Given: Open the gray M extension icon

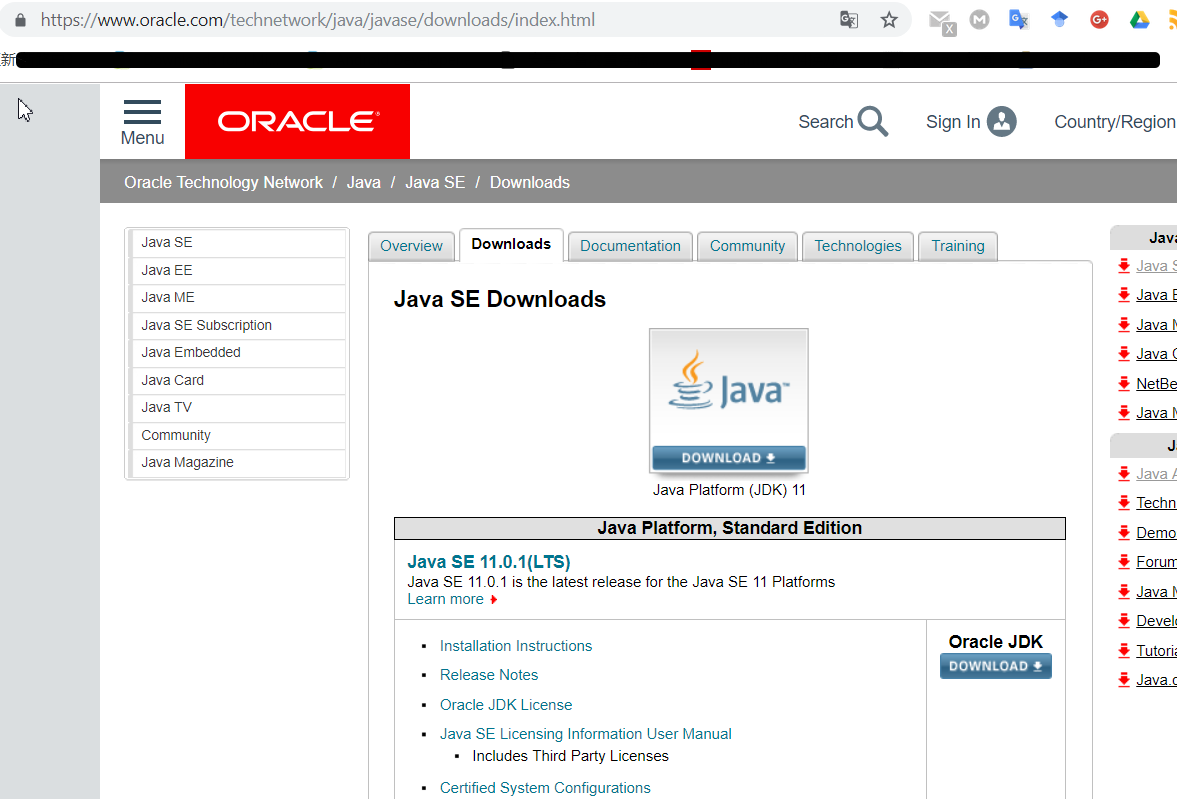Looking at the screenshot, I should tap(980, 20).
